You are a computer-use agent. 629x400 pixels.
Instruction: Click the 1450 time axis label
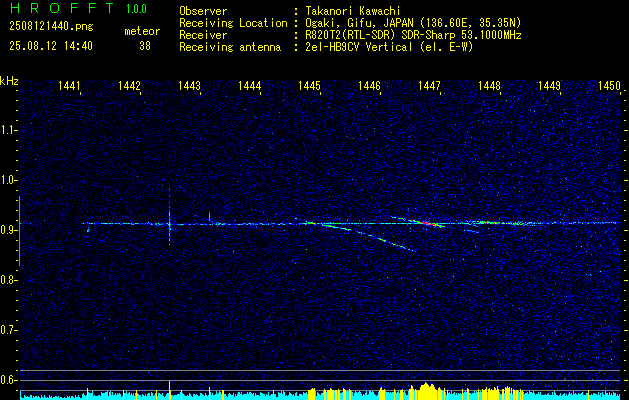point(609,86)
